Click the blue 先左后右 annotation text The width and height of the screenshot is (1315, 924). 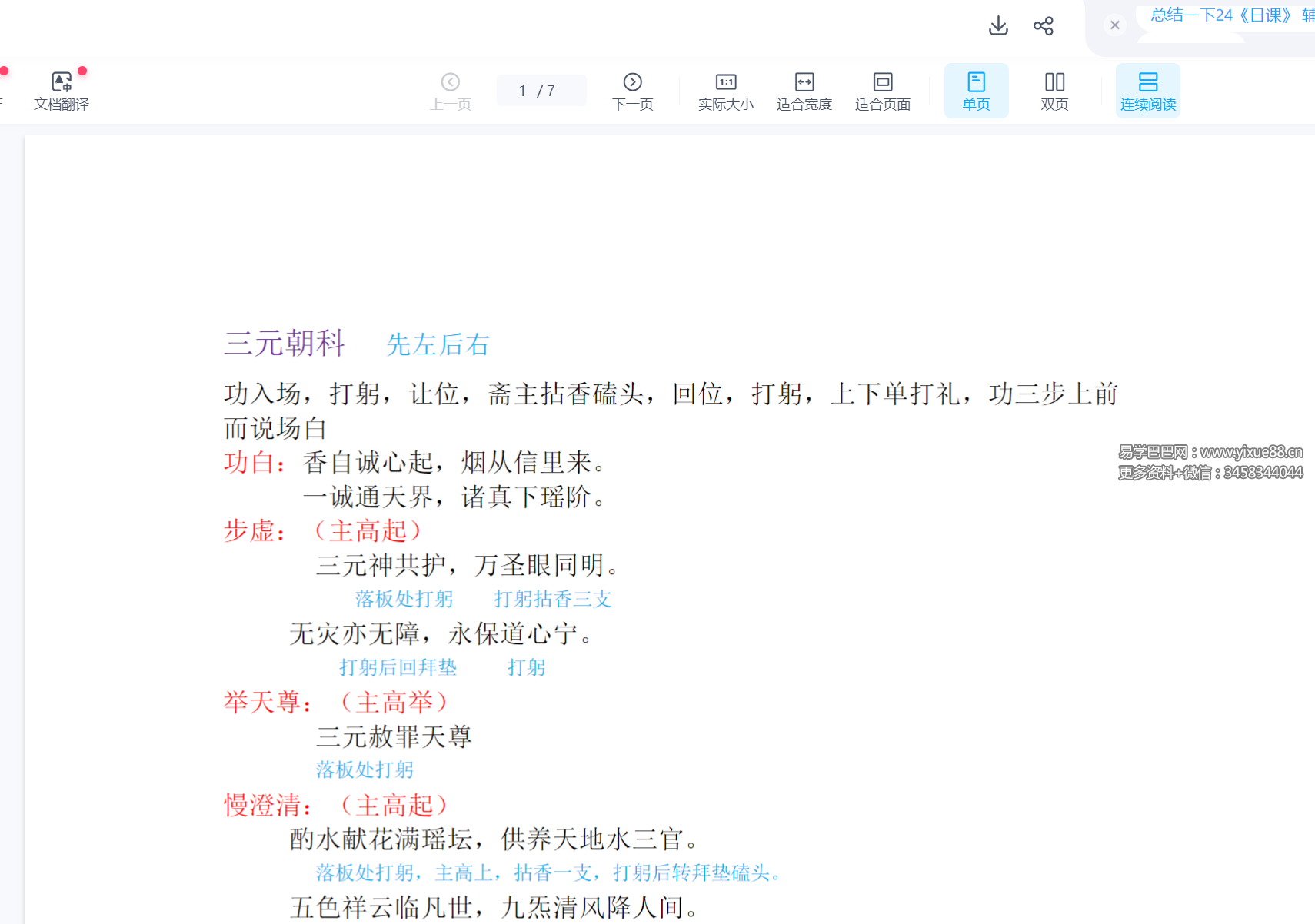[438, 344]
